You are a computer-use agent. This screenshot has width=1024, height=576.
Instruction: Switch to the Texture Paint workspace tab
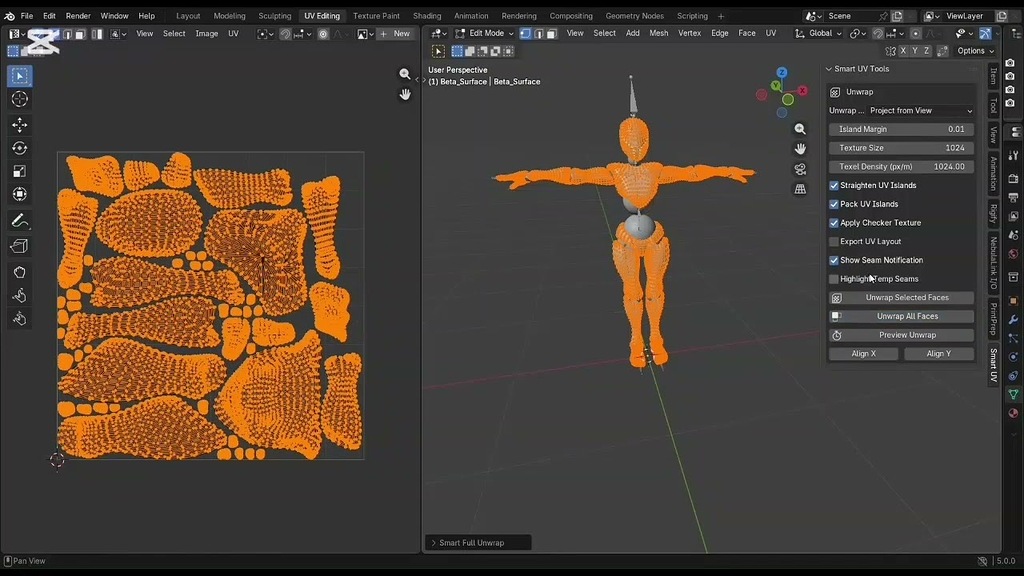click(376, 16)
